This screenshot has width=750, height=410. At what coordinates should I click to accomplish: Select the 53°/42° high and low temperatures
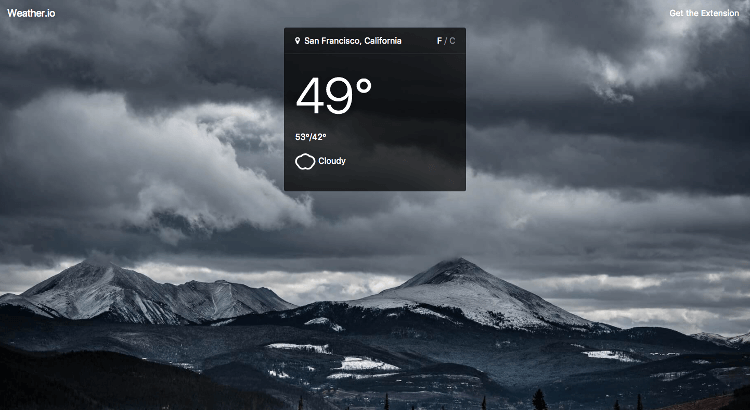pos(311,137)
